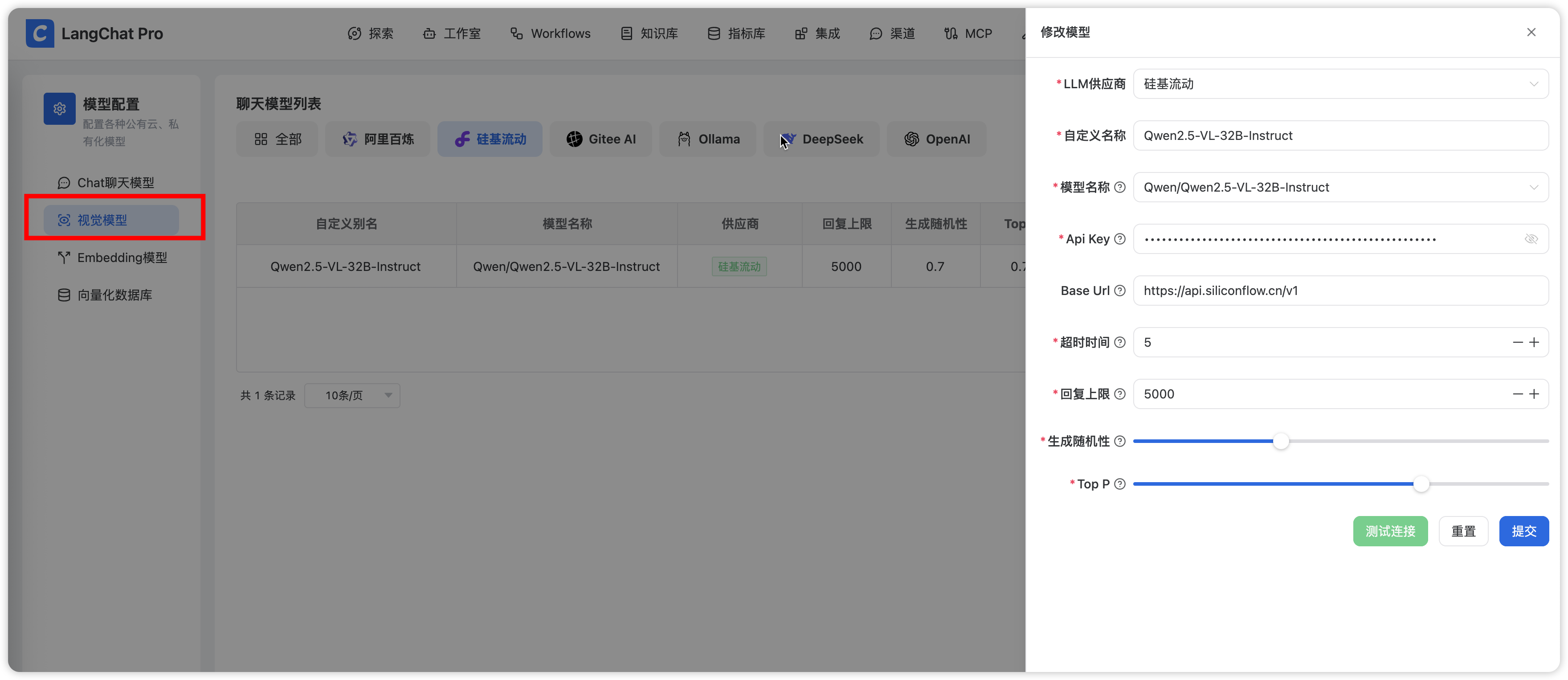Select the DeepSeek provider tab
The width and height of the screenshot is (1568, 680).
coord(821,139)
